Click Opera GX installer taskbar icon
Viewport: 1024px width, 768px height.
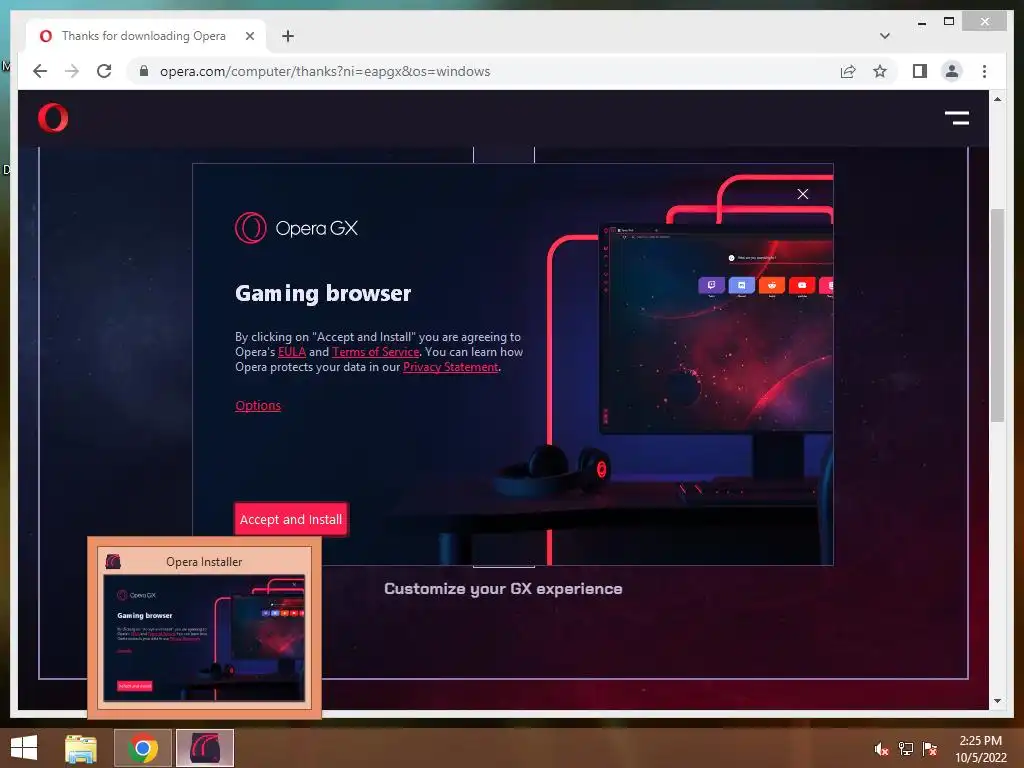tap(204, 748)
